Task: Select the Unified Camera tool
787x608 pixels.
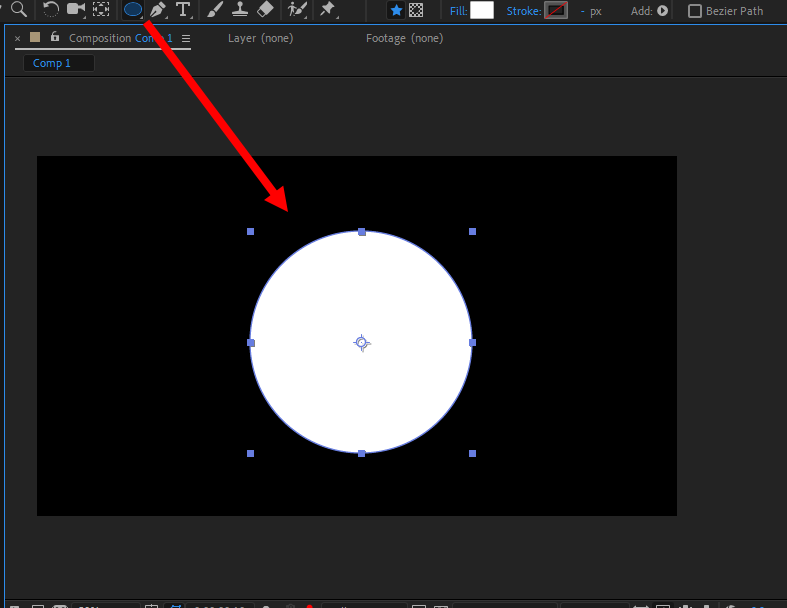Action: pyautogui.click(x=76, y=9)
